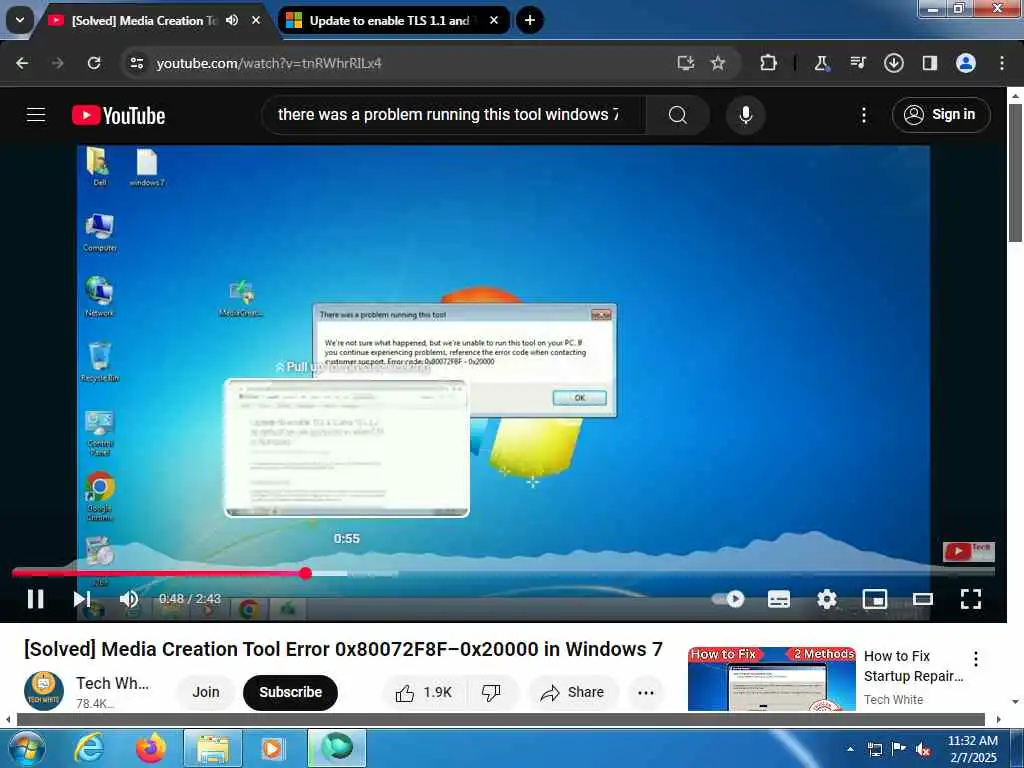Subscribe to the channel
Viewport: 1024px width, 768px height.
click(x=291, y=692)
